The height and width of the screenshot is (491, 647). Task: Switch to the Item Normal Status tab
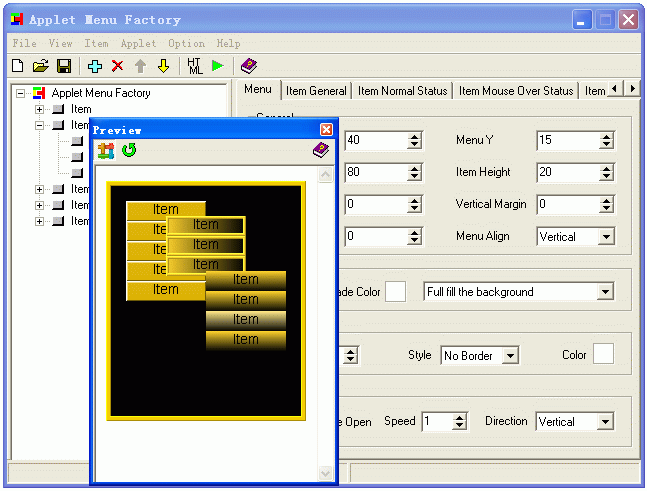coord(402,91)
